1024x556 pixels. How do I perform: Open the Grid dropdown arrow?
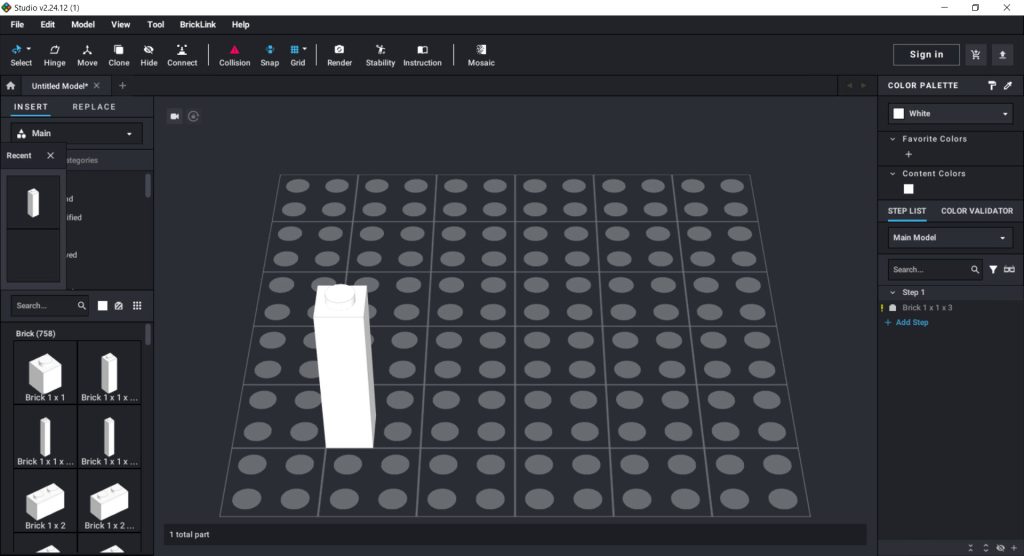coord(305,49)
